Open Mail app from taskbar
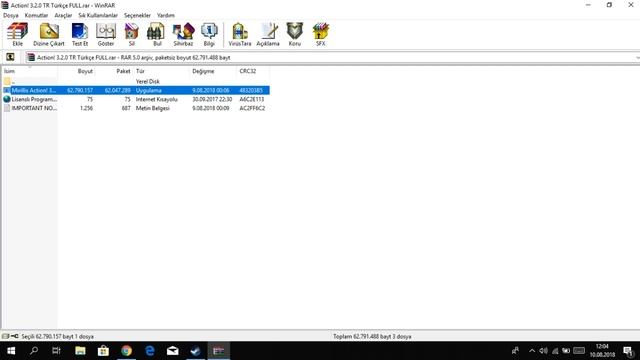 [x=173, y=351]
